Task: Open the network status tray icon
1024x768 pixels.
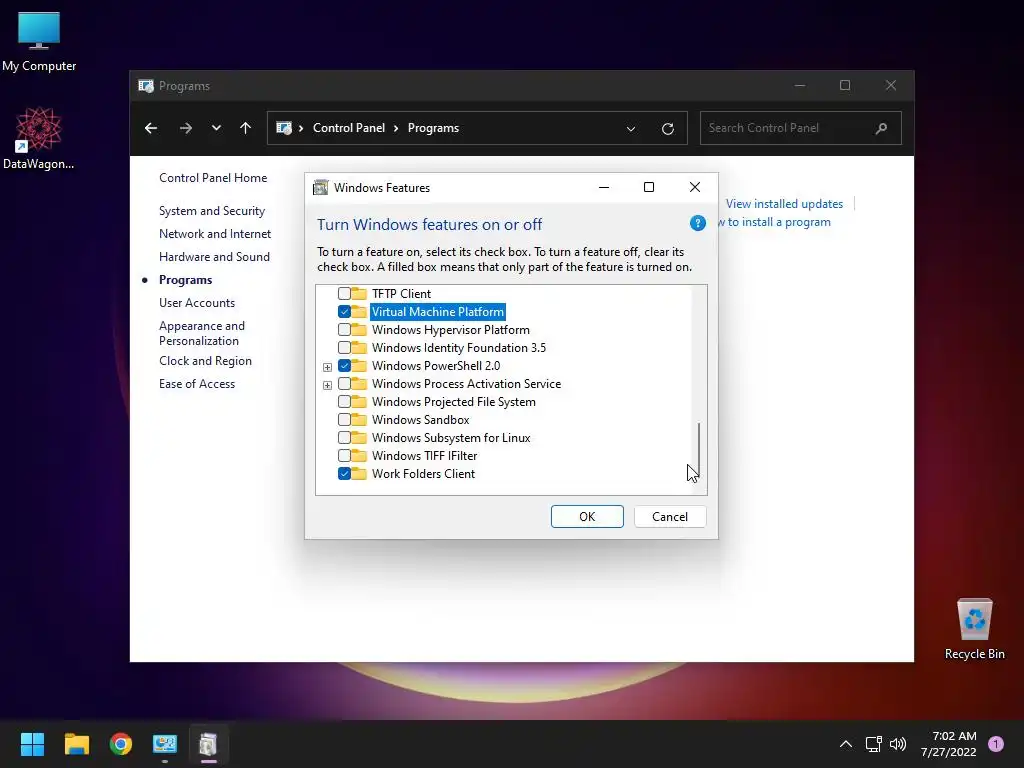Action: coord(874,744)
